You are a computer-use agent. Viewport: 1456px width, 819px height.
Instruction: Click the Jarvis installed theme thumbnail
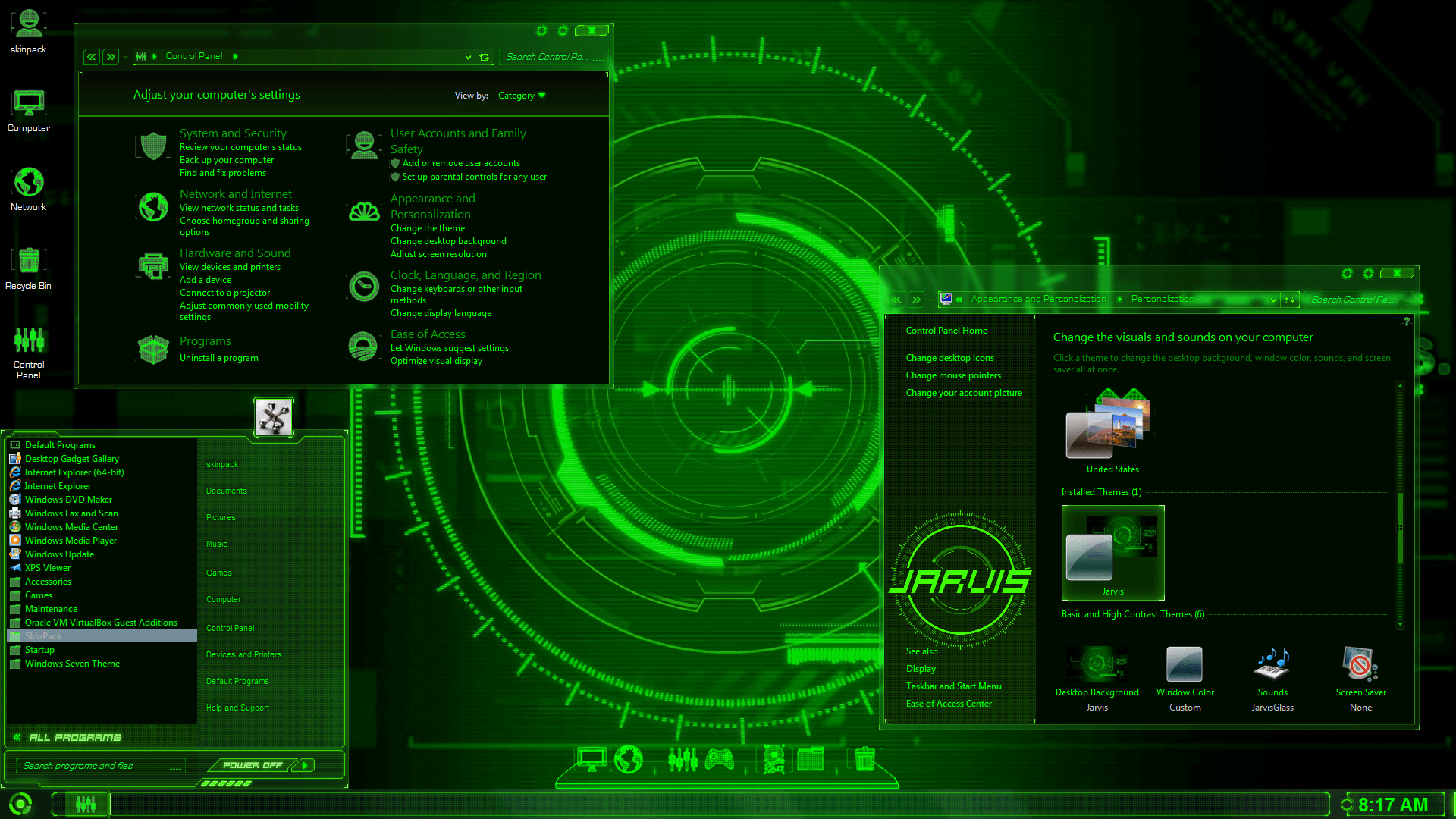coord(1112,552)
